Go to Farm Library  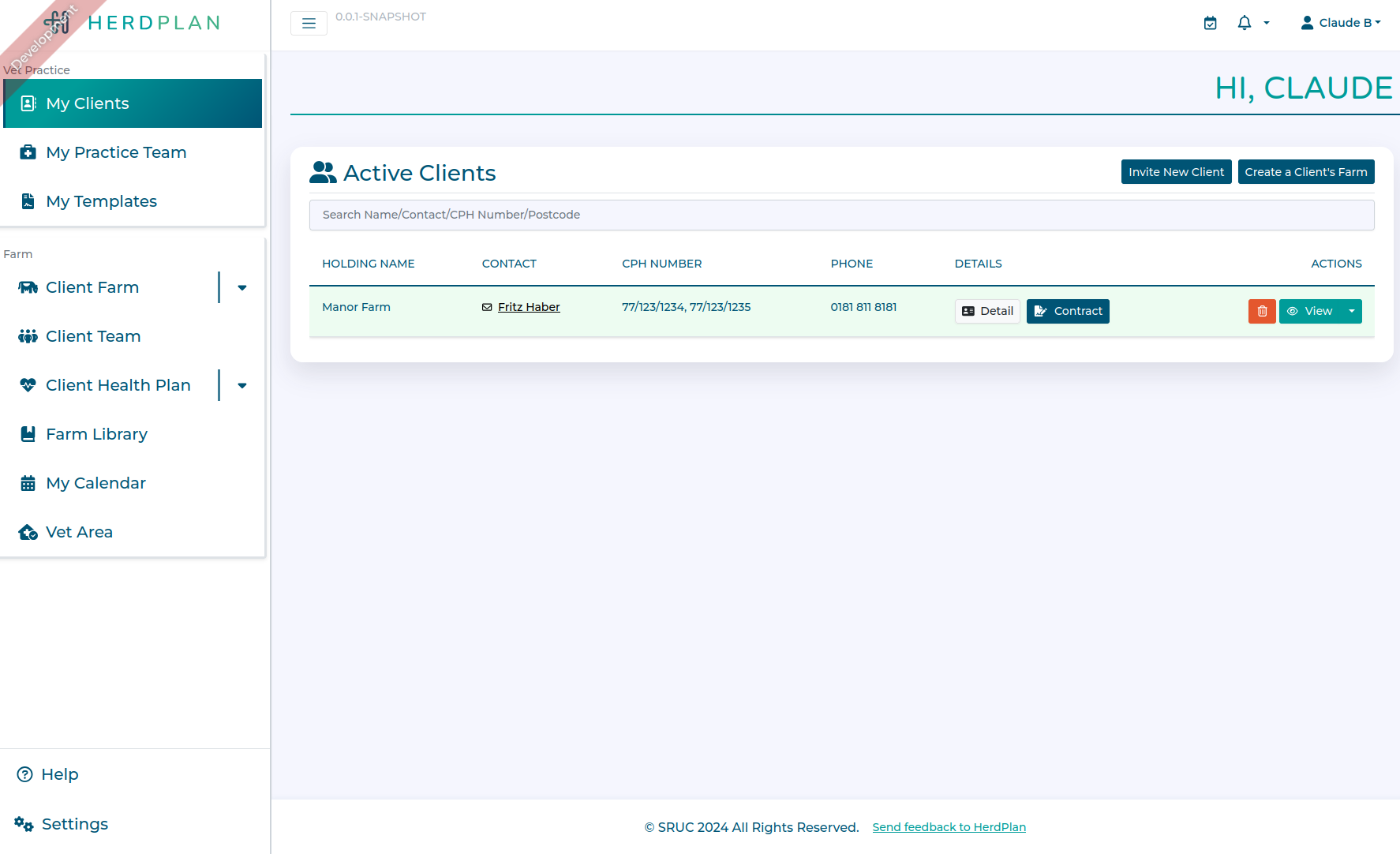(96, 434)
